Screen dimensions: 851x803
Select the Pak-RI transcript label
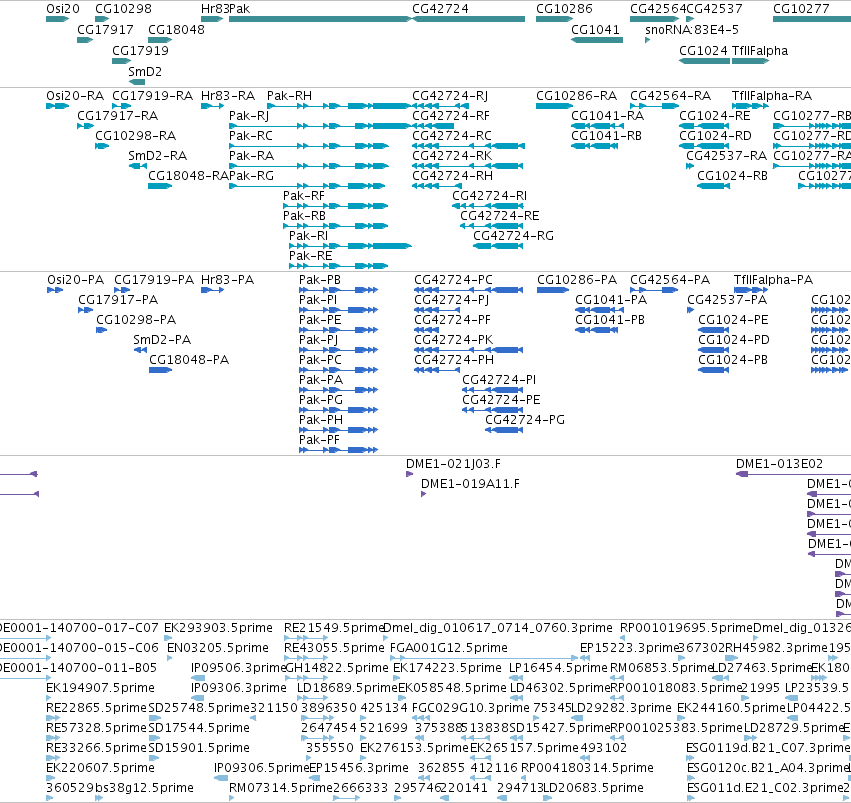(x=308, y=235)
